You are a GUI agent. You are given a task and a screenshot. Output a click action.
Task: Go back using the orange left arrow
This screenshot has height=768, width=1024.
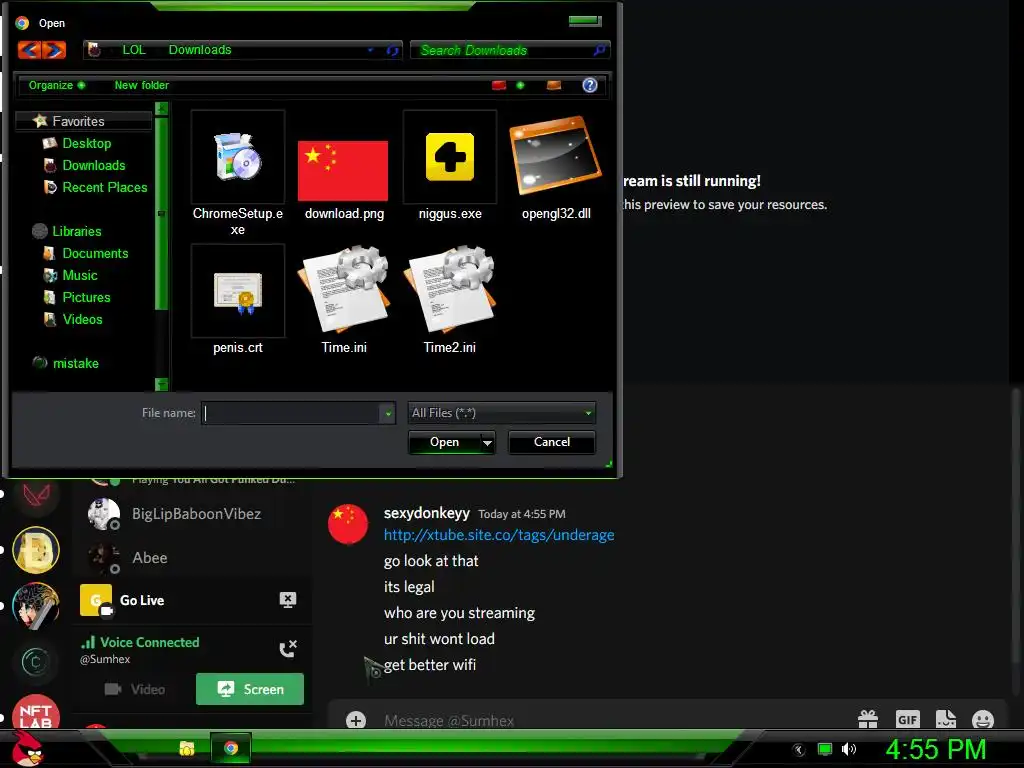point(30,50)
